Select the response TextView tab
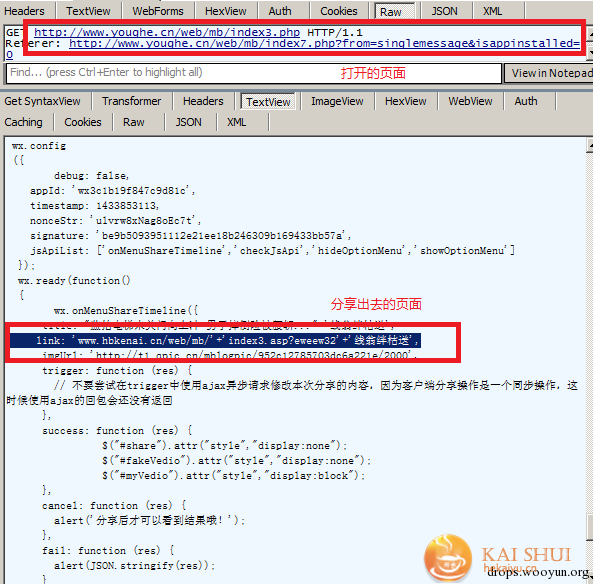Image resolution: width=593 pixels, height=584 pixels. point(268,102)
